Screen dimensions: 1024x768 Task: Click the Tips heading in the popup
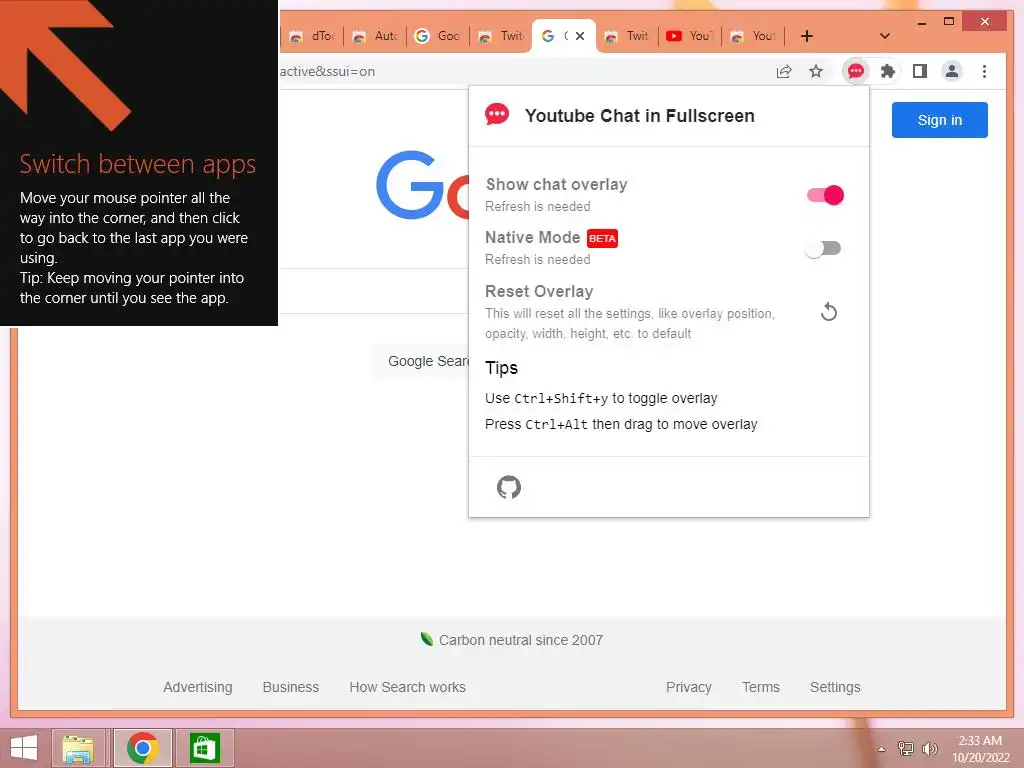(501, 368)
